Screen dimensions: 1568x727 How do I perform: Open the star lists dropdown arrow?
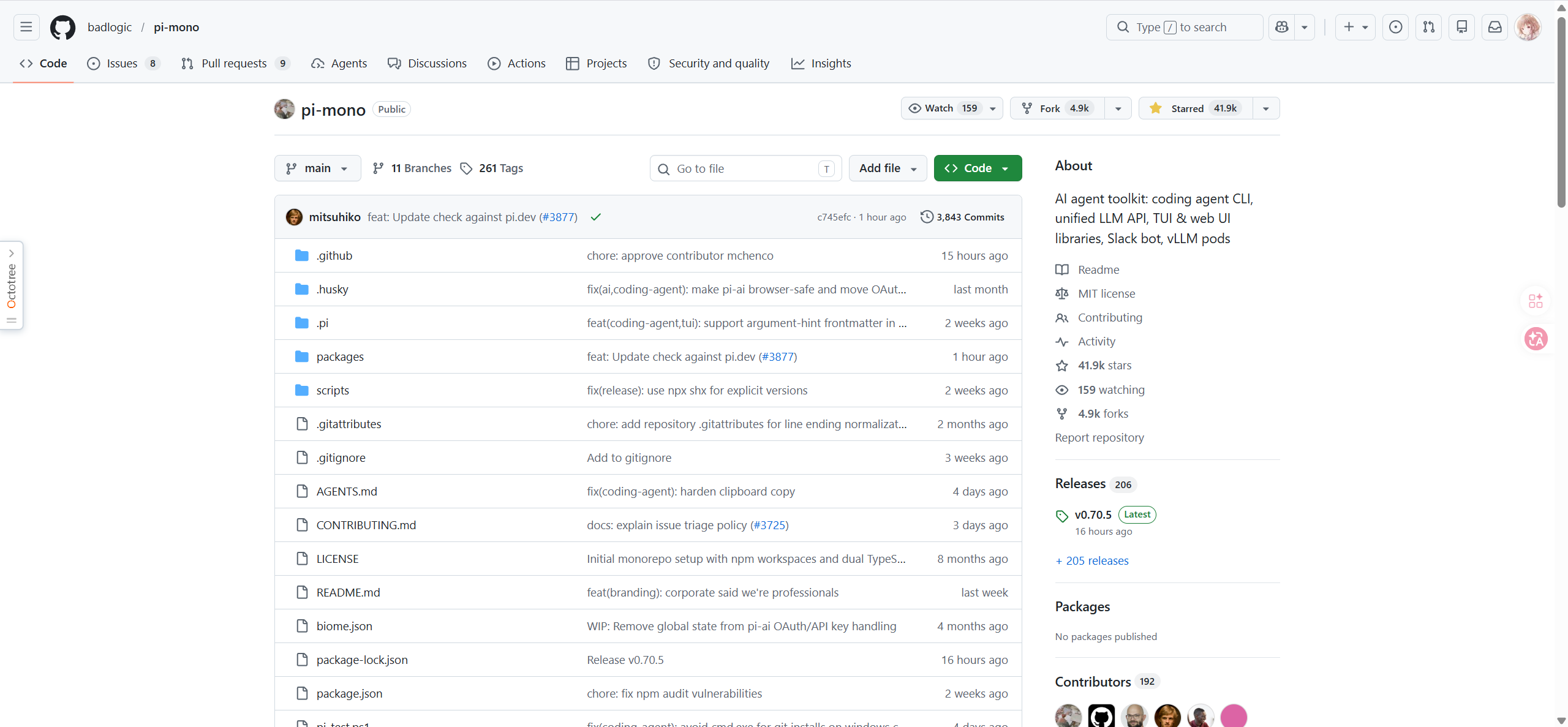1266,108
